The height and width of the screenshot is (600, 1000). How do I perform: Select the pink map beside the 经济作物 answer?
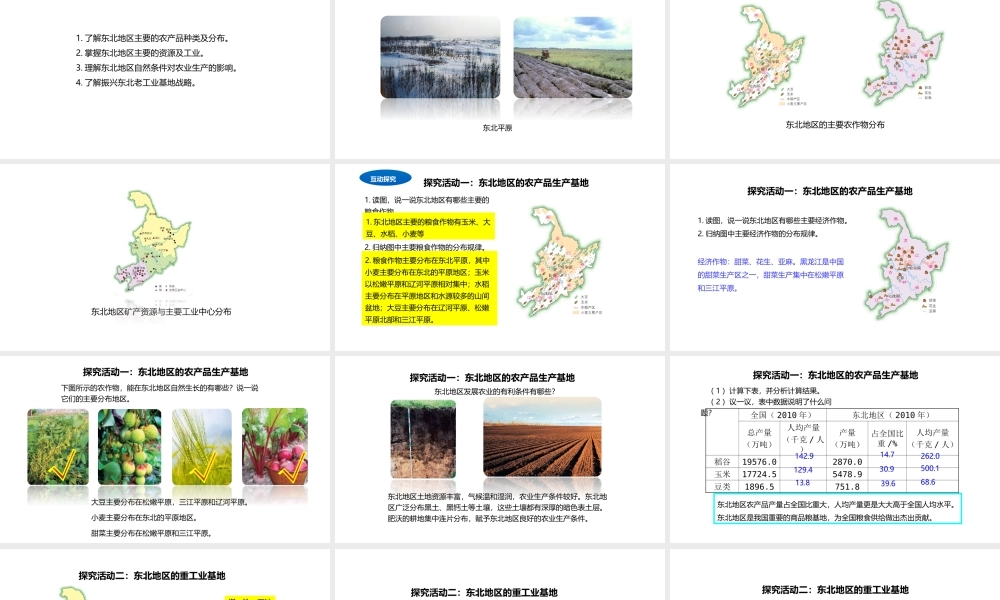[906, 264]
